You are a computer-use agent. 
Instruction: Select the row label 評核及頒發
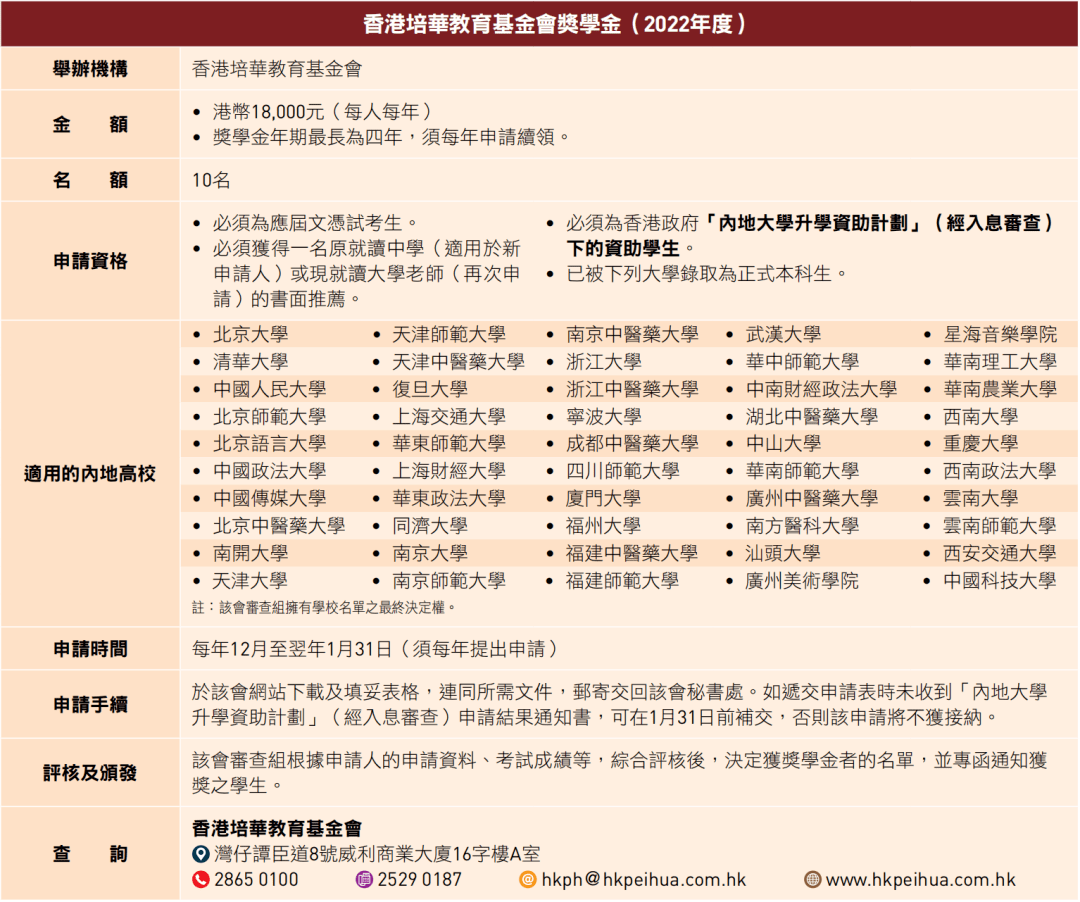point(90,773)
